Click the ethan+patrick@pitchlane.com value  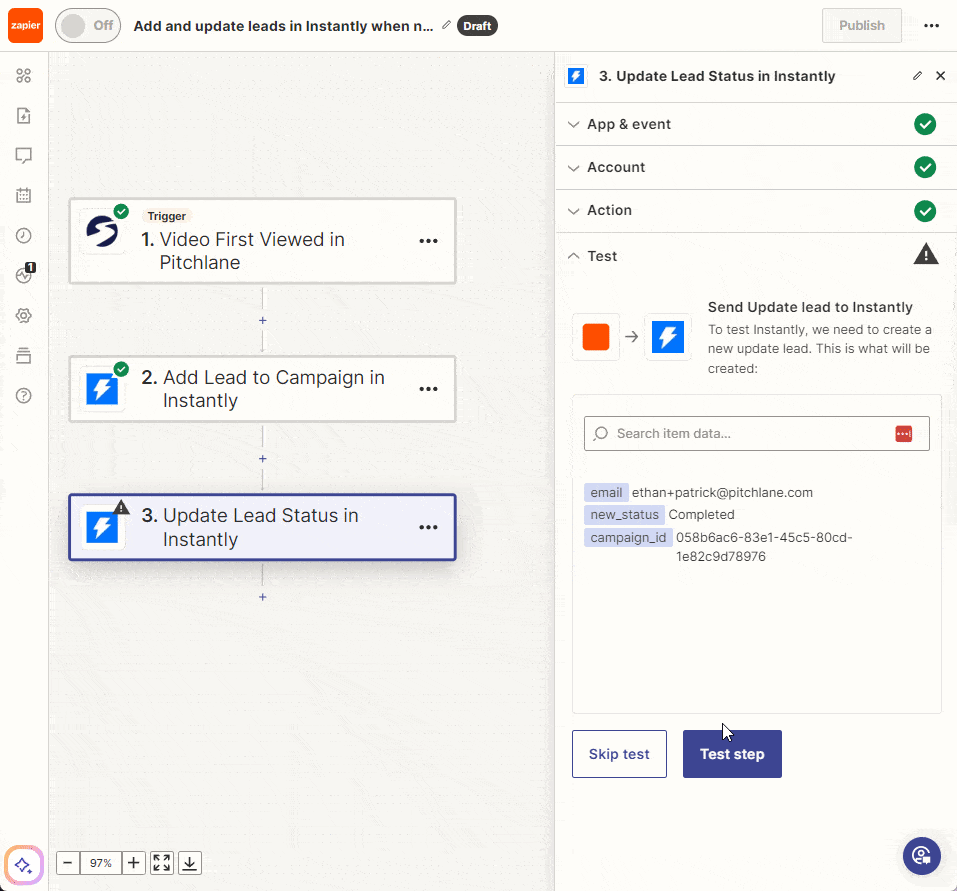coord(722,492)
